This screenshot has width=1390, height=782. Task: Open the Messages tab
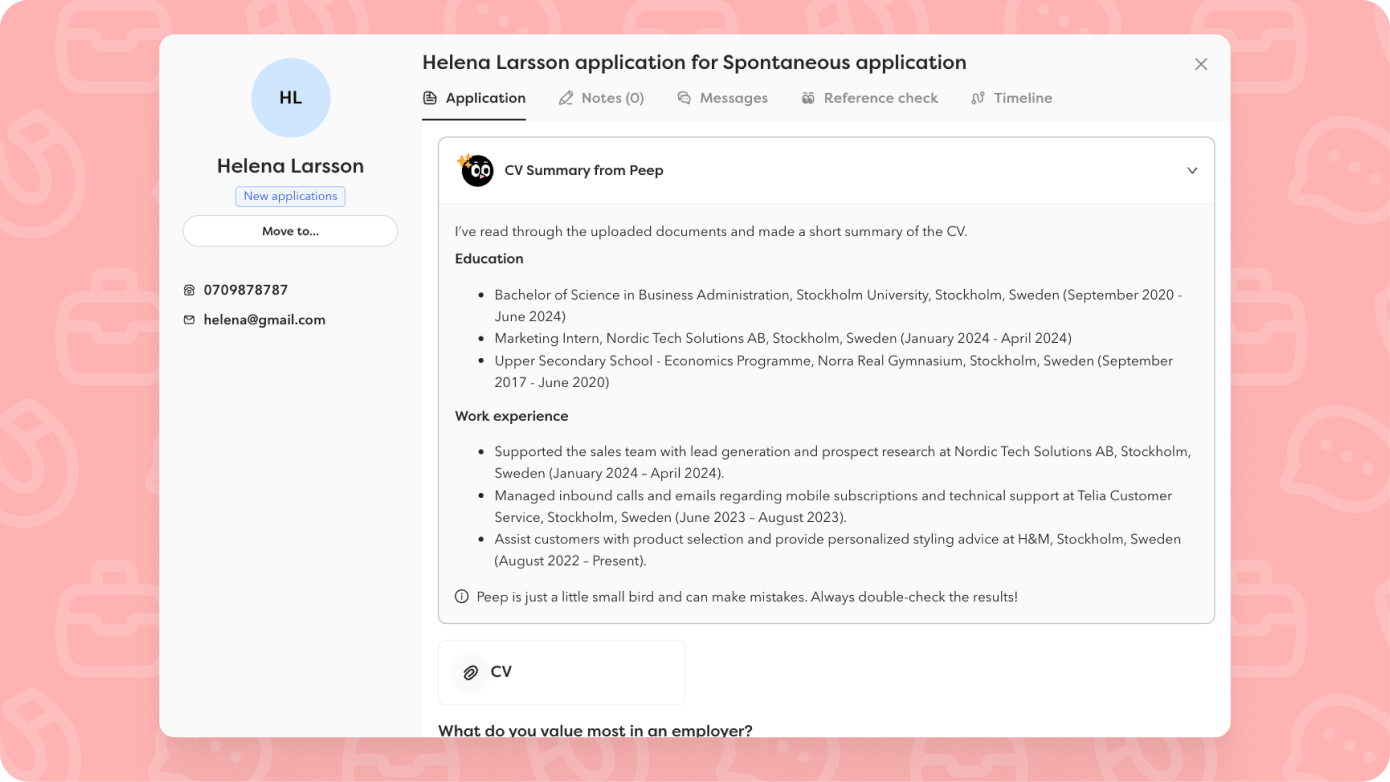pyautogui.click(x=723, y=98)
